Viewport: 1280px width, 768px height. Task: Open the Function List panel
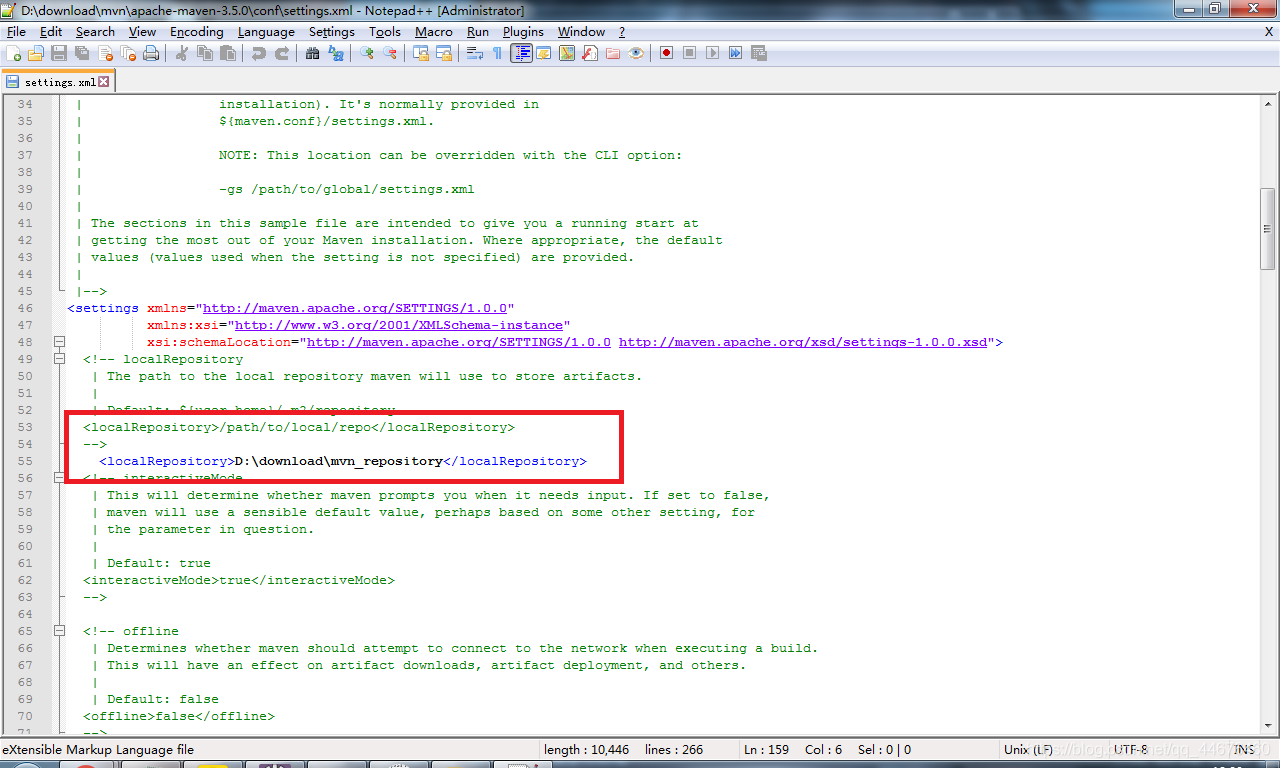tap(589, 53)
